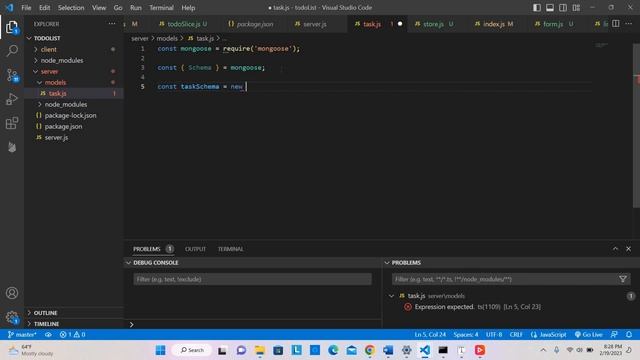Open the Search view in the activity bar
Screen dimensions: 640x360
[x=12, y=51]
